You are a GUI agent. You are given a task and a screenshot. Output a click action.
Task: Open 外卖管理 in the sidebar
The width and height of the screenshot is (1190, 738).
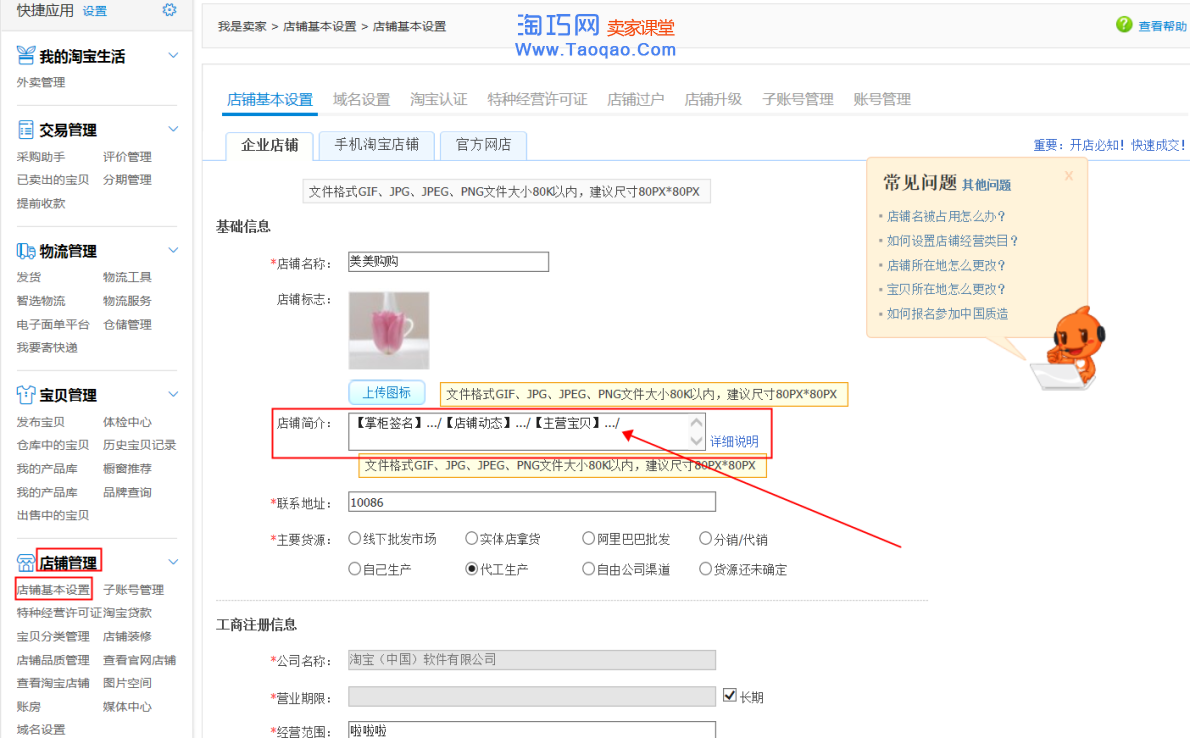pyautogui.click(x=41, y=82)
